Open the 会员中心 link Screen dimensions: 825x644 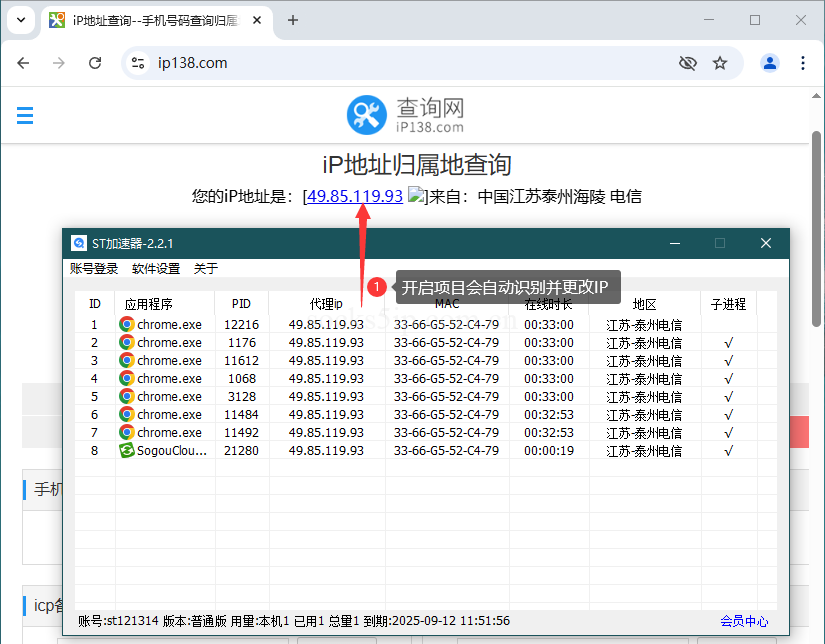744,620
